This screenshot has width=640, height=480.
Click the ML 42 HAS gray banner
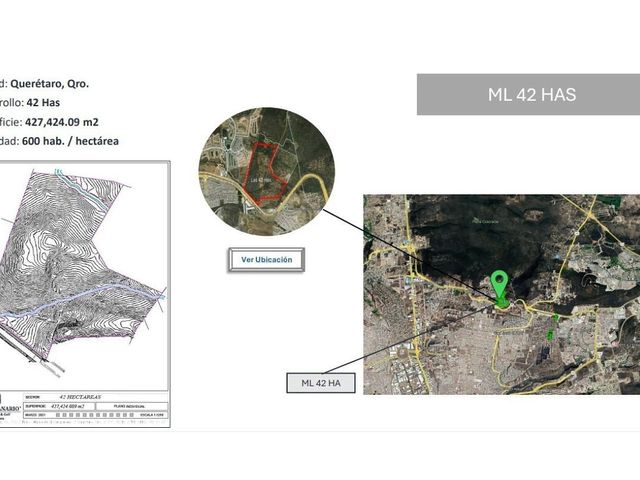point(528,94)
